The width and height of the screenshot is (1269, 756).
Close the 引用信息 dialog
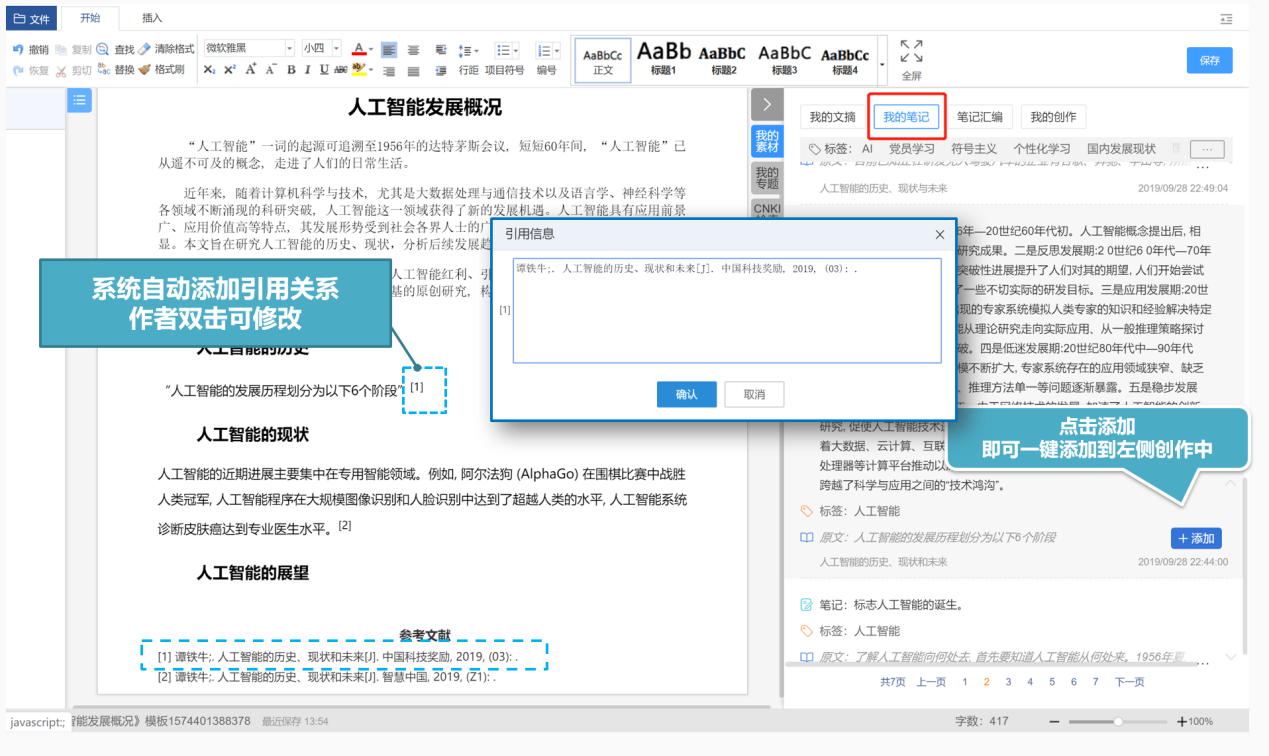(939, 235)
